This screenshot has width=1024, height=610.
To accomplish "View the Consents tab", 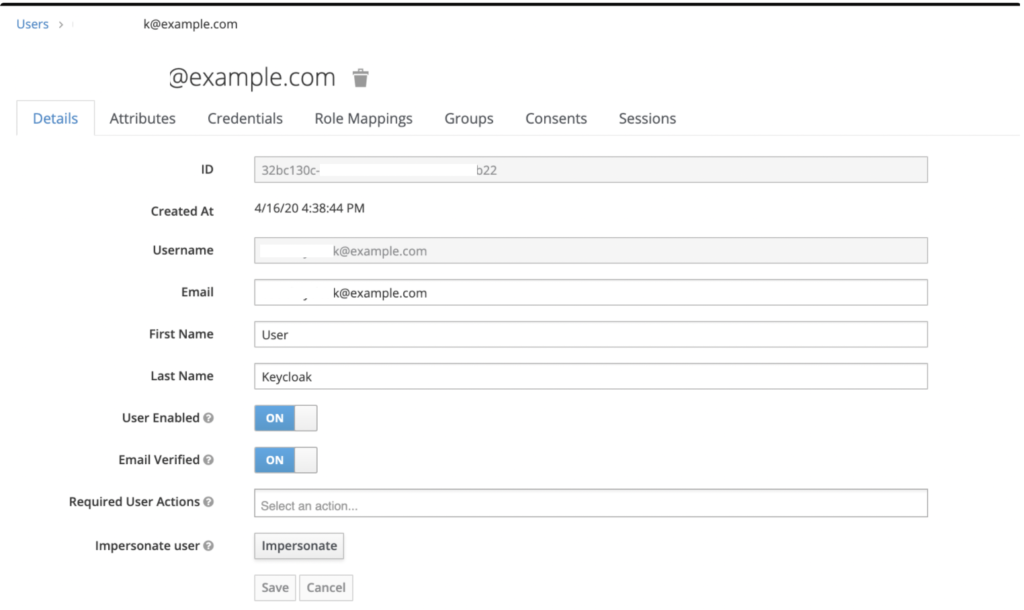I will (x=556, y=118).
